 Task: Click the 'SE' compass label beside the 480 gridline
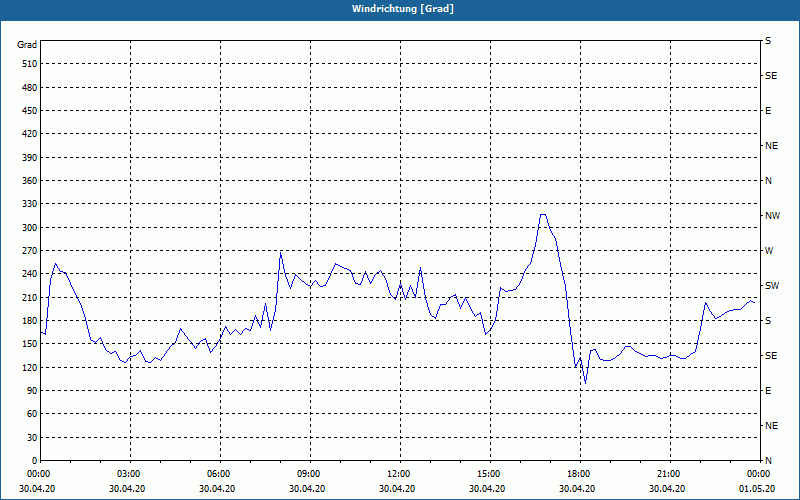click(771, 76)
